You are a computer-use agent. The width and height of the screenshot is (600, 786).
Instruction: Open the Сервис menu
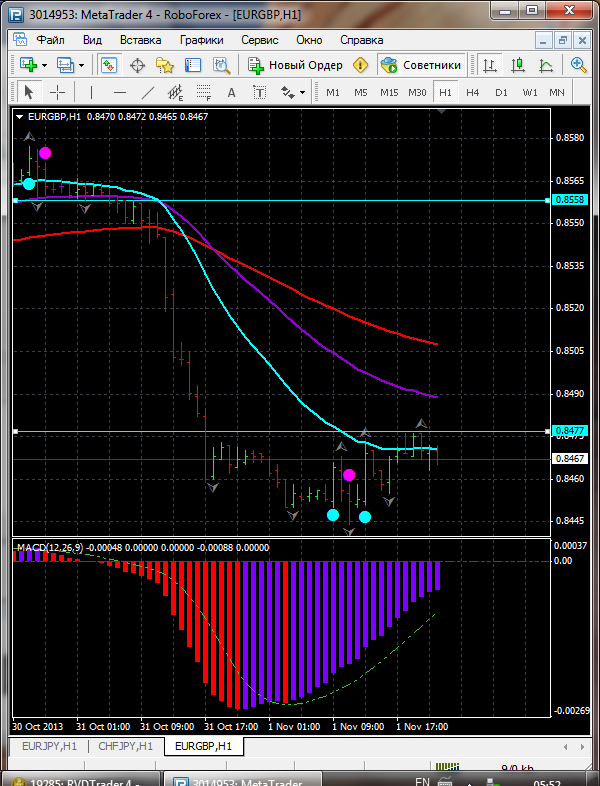point(260,40)
